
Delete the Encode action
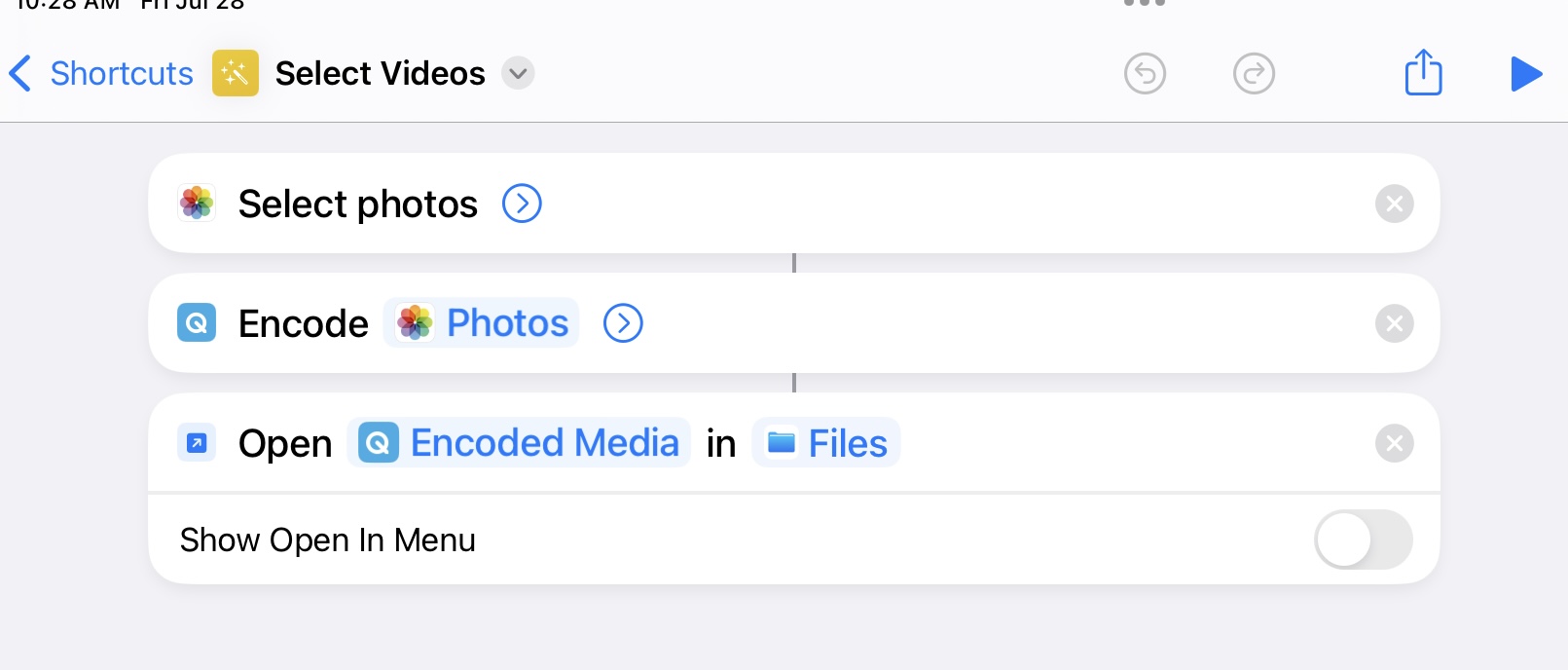coord(1394,323)
